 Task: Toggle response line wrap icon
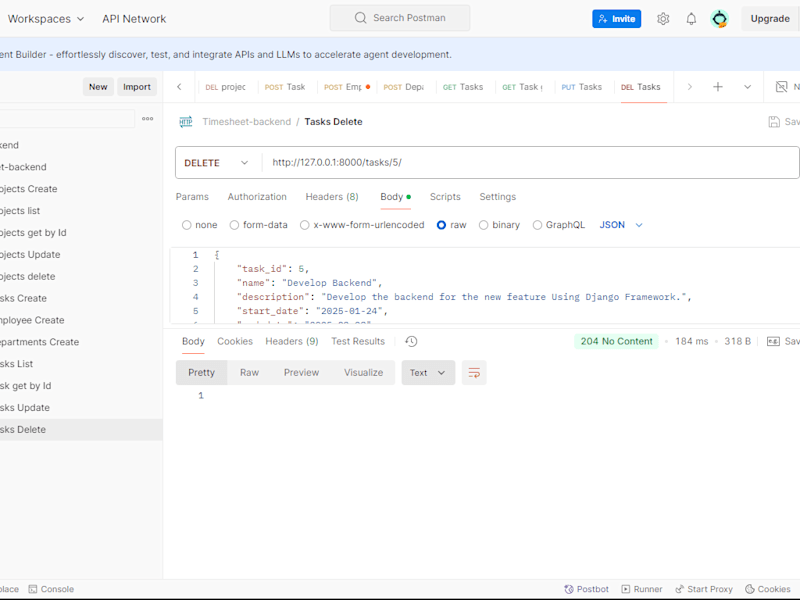[474, 372]
